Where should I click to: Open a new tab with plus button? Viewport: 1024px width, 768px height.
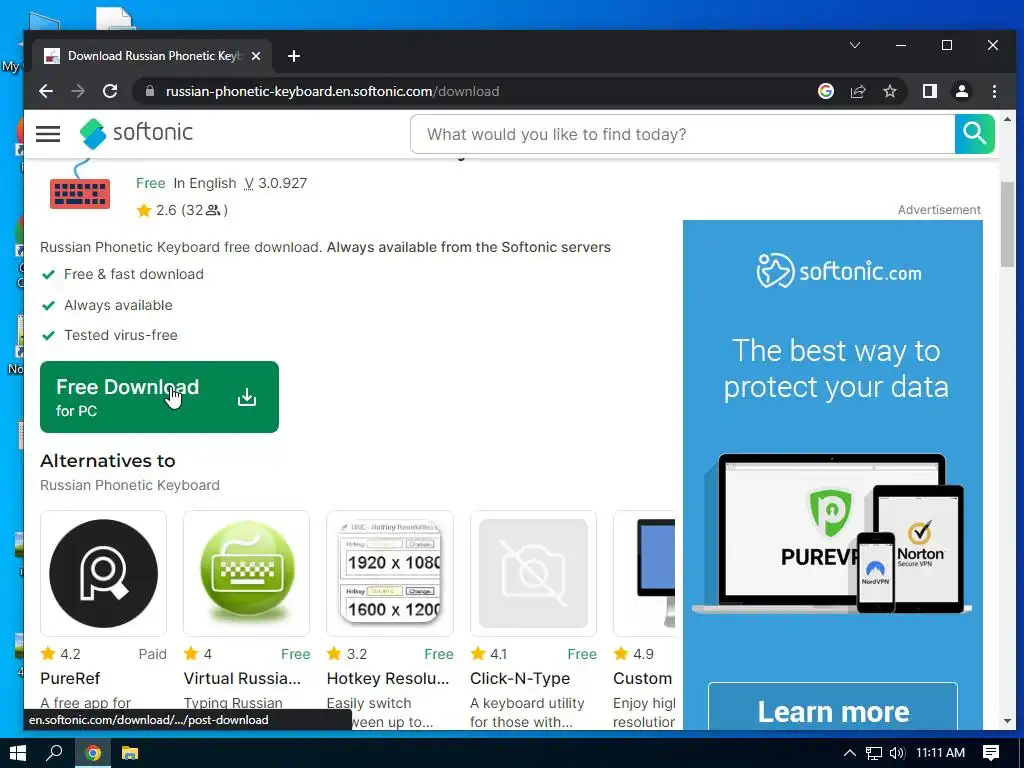(294, 56)
